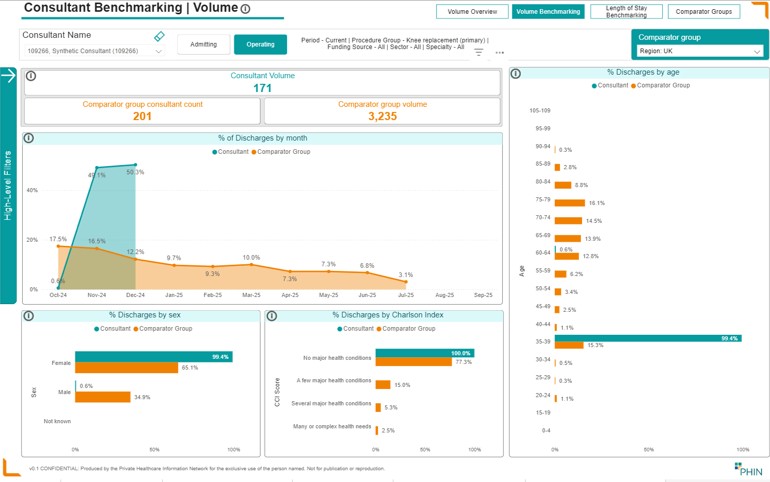Clear Consultant Name selection with eraser icon
Screen dimensions: 770x482
click(159, 36)
